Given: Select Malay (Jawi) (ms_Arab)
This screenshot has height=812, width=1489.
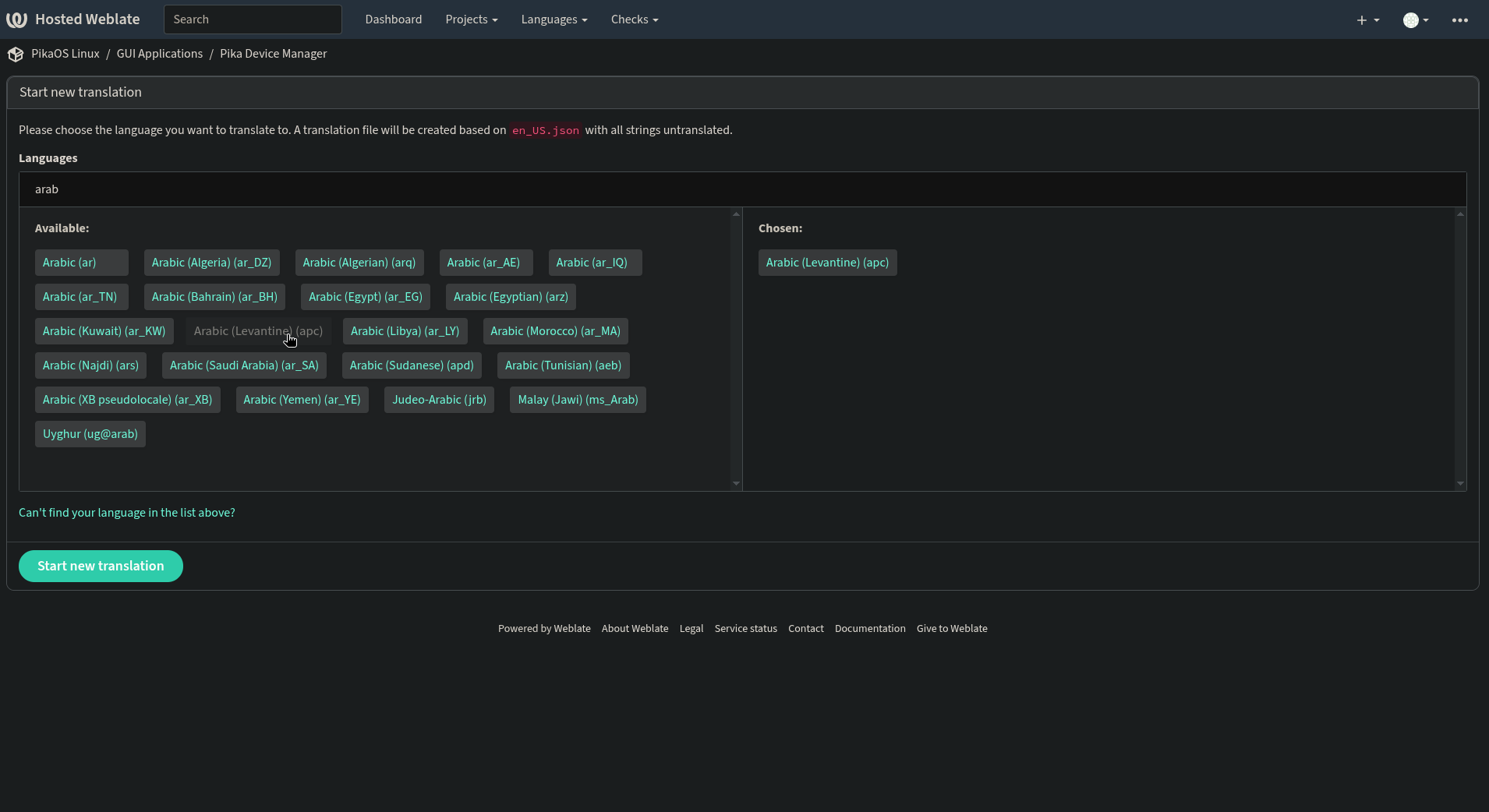Looking at the screenshot, I should [x=578, y=400].
